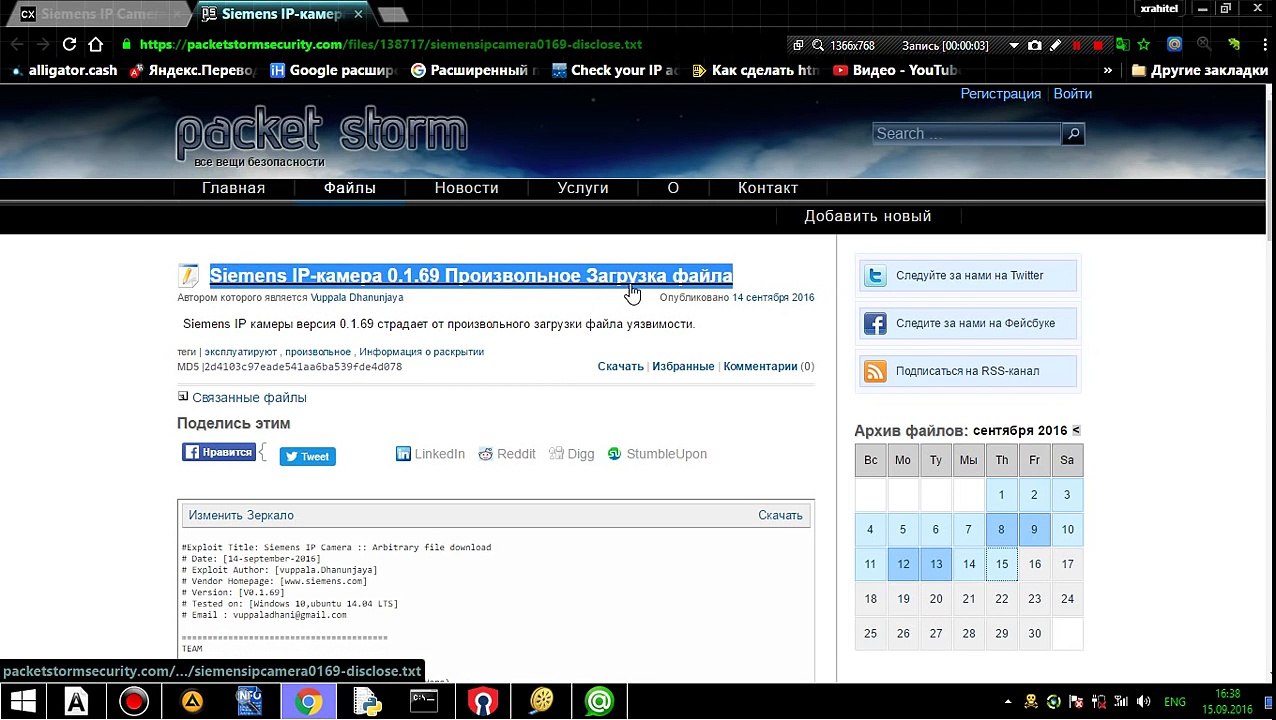Click the Скачать link under the MD5
1276x720 pixels.
621,366
